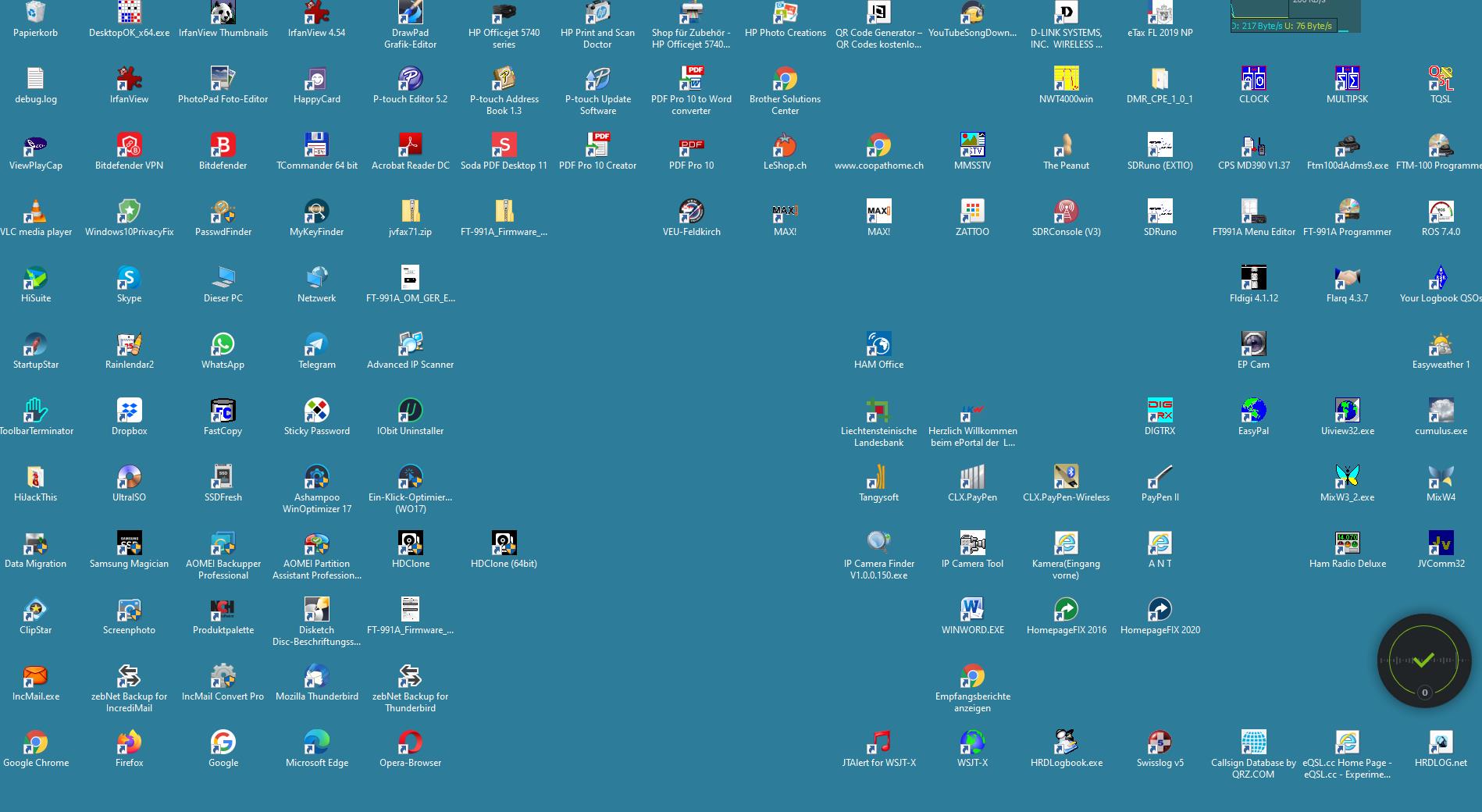
Task: Open network speed monitor widget
Action: pos(1295,16)
